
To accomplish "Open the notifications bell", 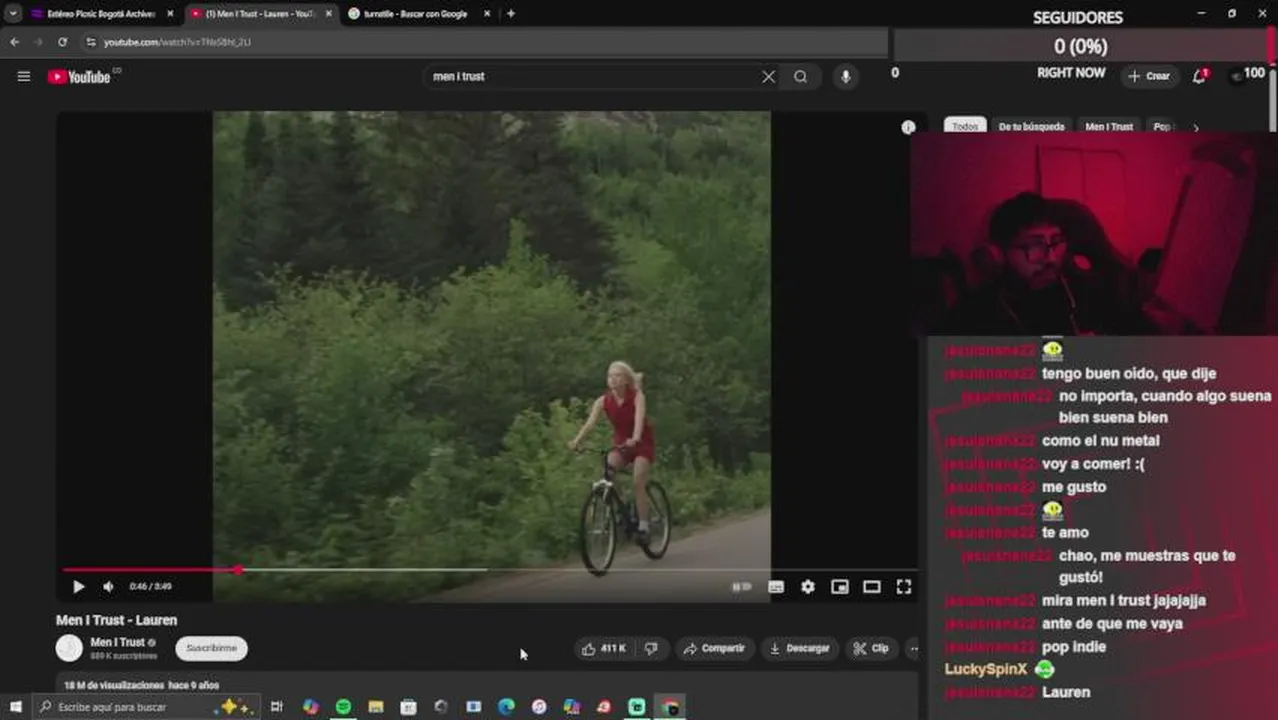I will pos(1199,76).
